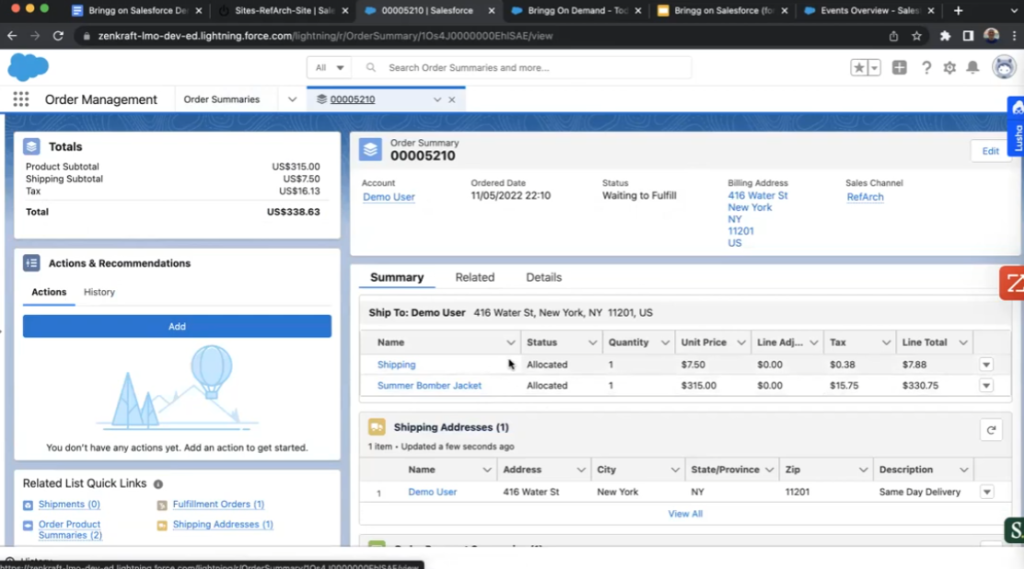1024x569 pixels.
Task: Open the notifications bell
Action: (x=971, y=67)
